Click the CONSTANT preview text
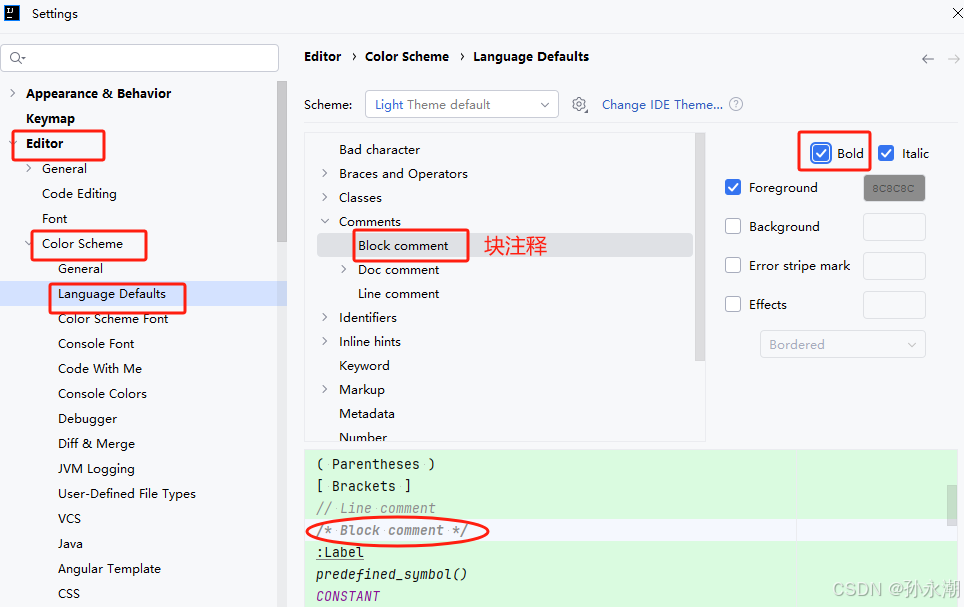Viewport: 964px width, 607px height. 348,596
